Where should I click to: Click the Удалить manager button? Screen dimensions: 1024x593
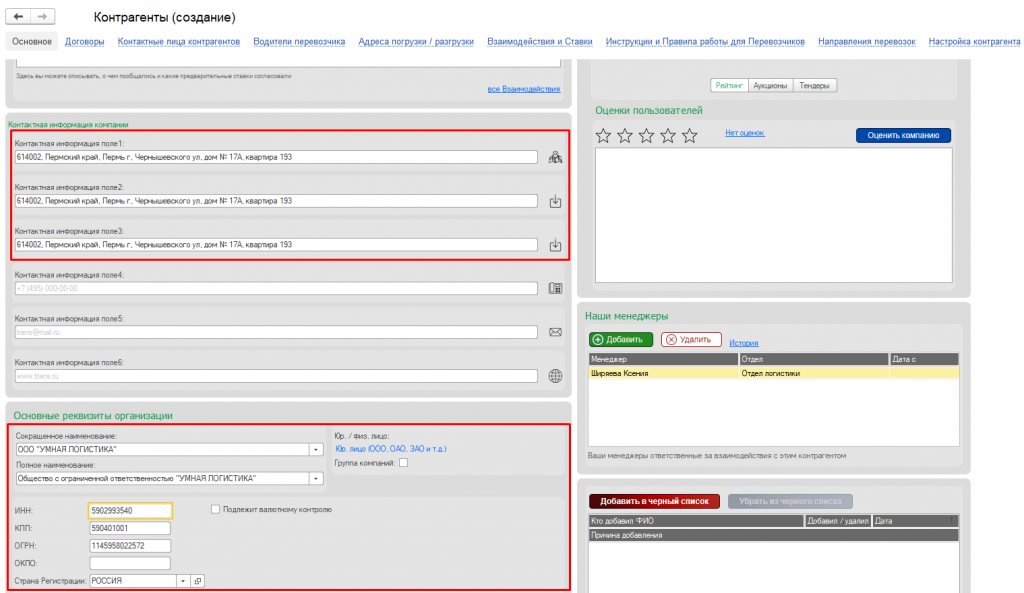(691, 340)
